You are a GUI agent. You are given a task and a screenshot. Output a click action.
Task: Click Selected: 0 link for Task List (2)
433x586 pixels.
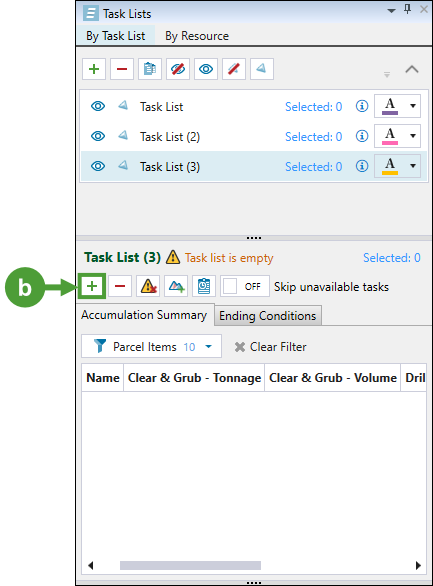coord(313,137)
